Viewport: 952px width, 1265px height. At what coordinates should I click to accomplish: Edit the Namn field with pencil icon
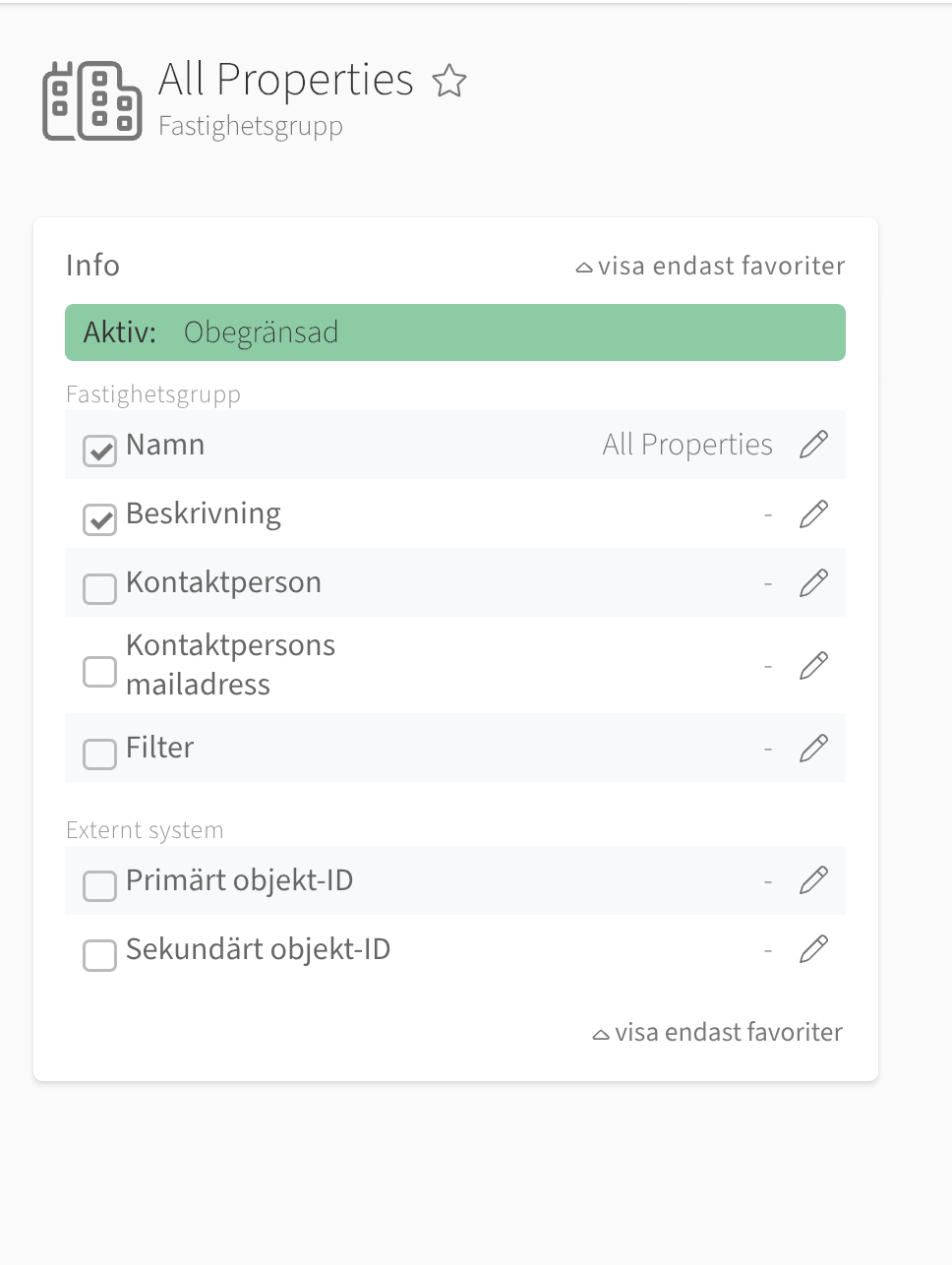[x=813, y=445]
